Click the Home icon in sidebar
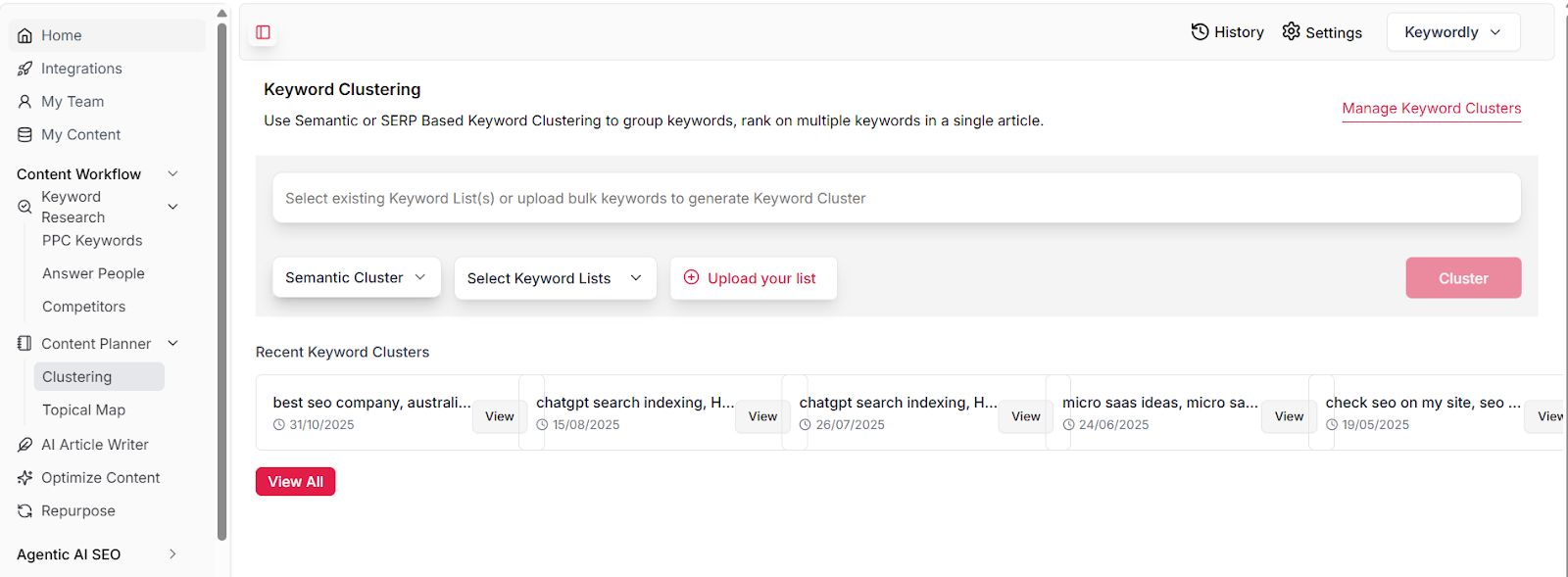 tap(25, 35)
